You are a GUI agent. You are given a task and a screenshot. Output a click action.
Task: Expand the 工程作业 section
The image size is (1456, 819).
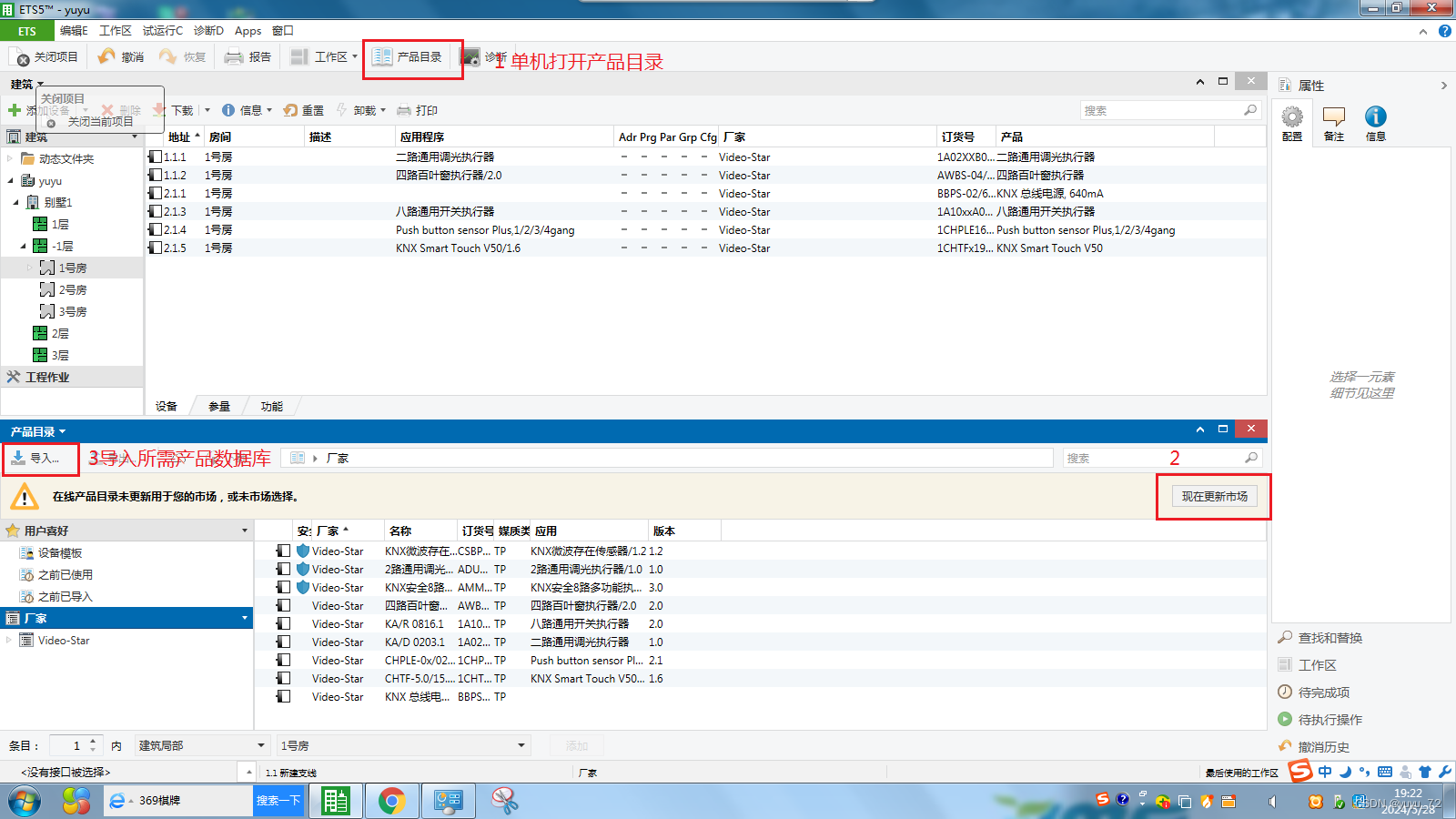pos(72,377)
